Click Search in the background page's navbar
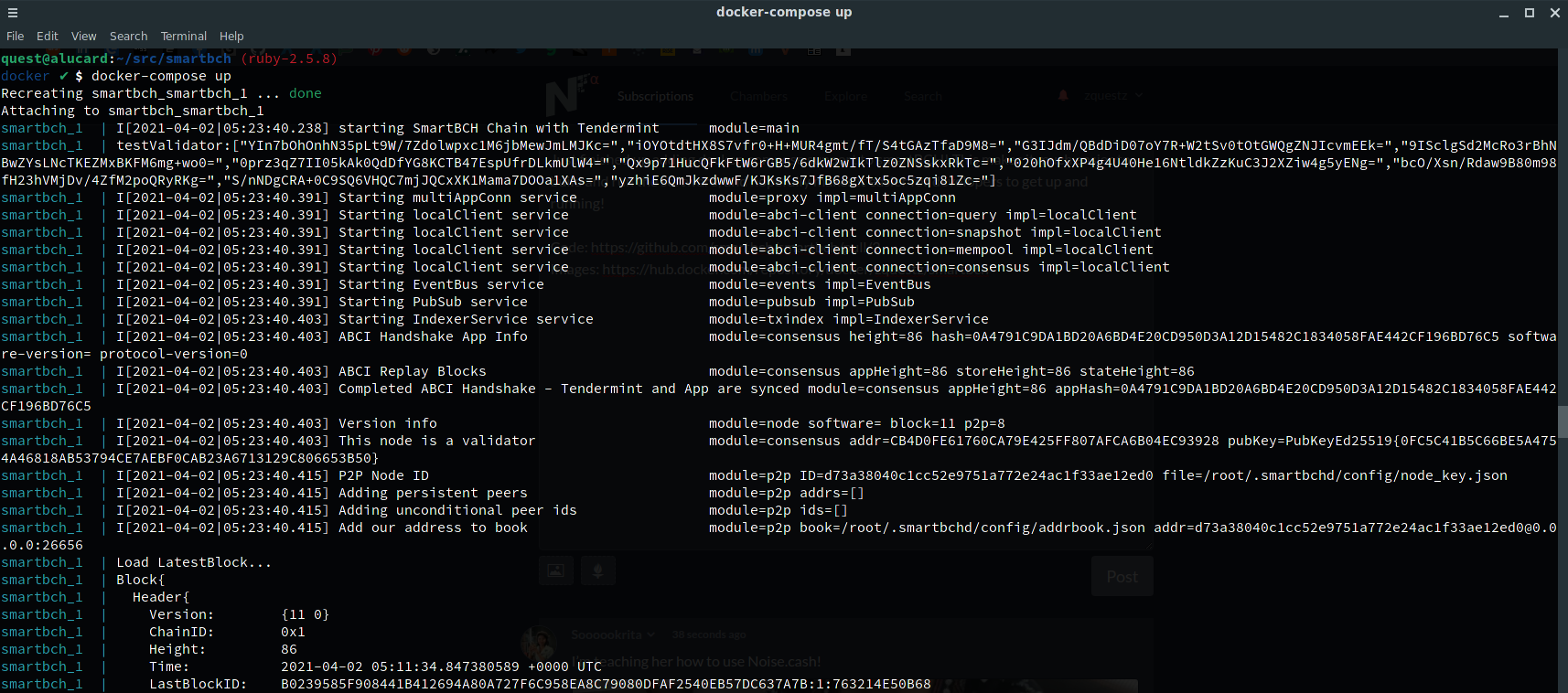Viewport: 1568px width, 693px height. coord(923,96)
